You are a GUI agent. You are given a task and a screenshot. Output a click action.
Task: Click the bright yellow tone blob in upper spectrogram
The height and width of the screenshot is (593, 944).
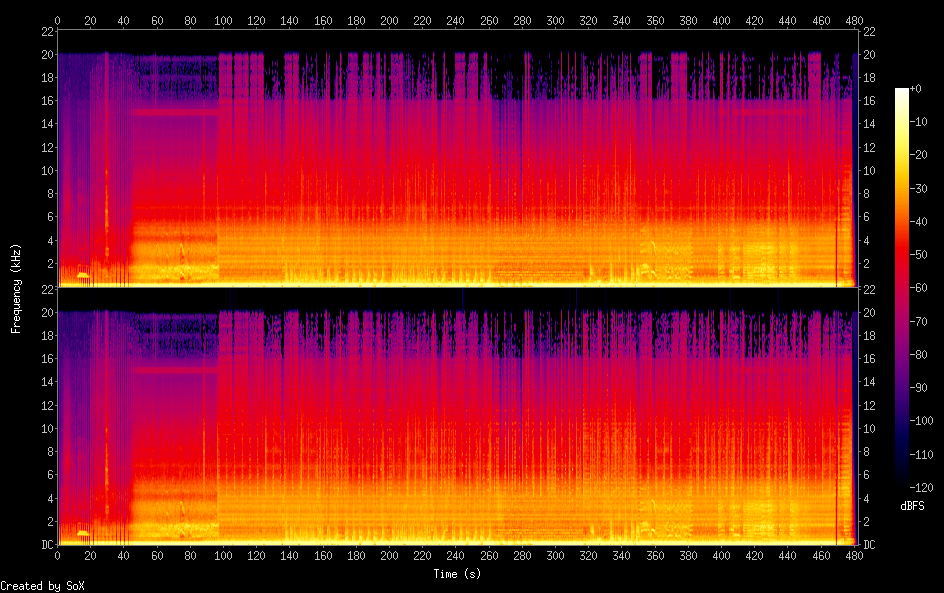pyautogui.click(x=83, y=275)
